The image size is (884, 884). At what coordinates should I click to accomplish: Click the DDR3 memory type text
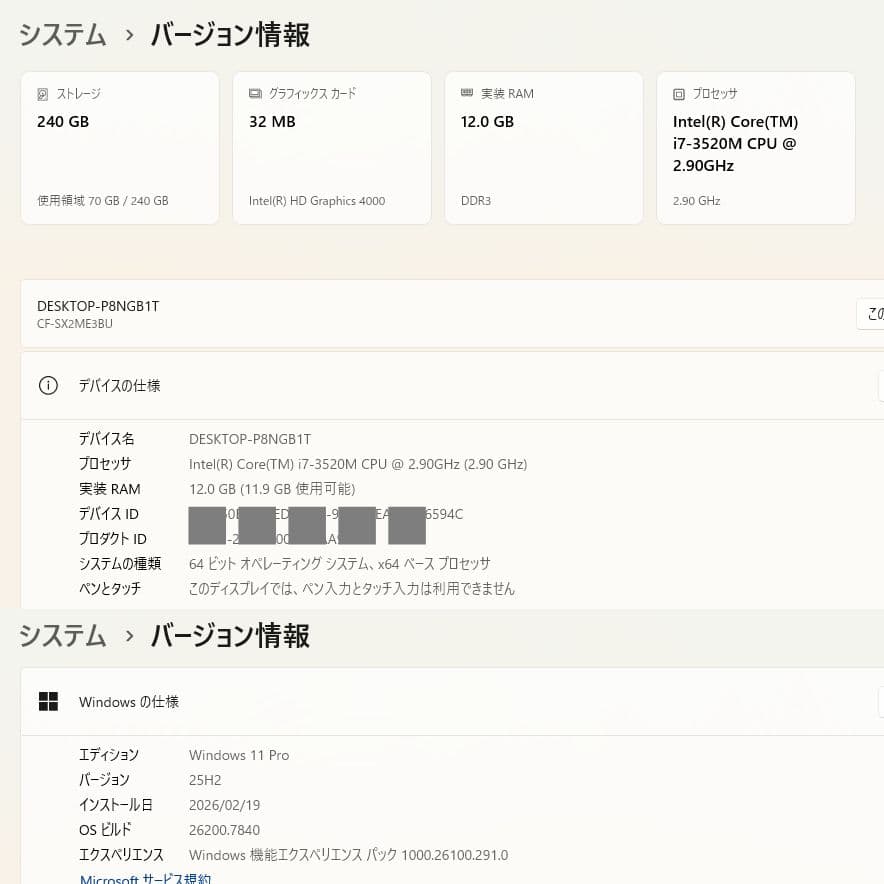click(x=476, y=201)
